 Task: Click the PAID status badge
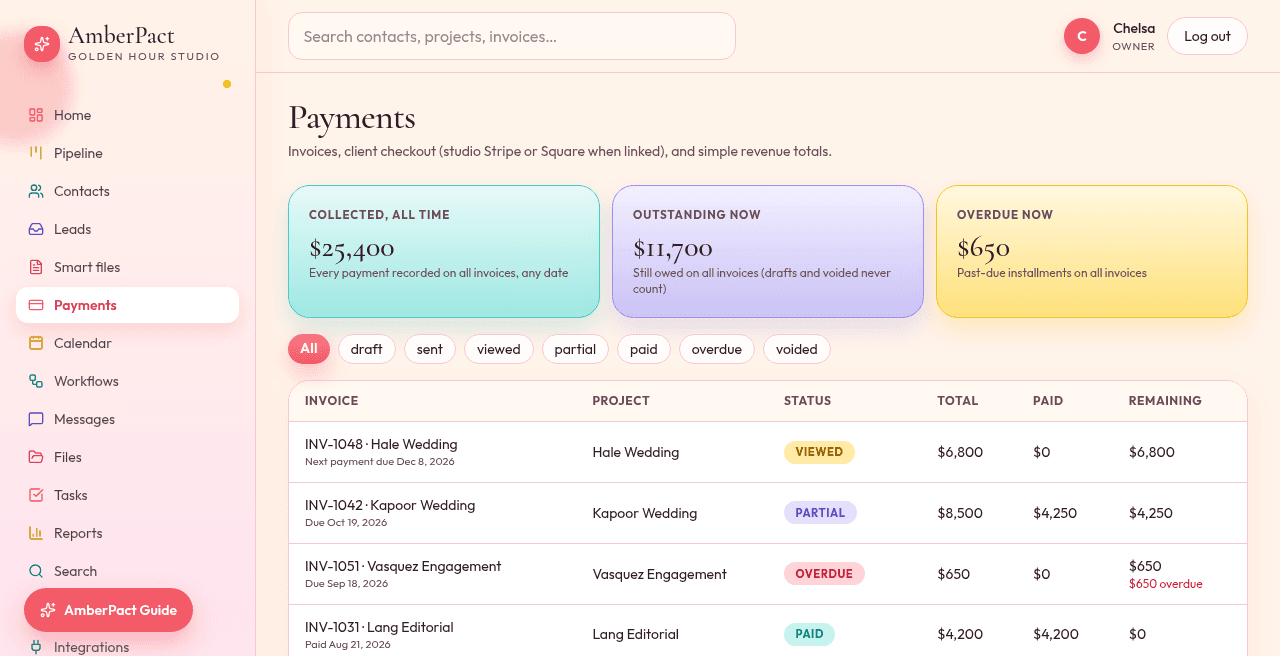coord(809,634)
